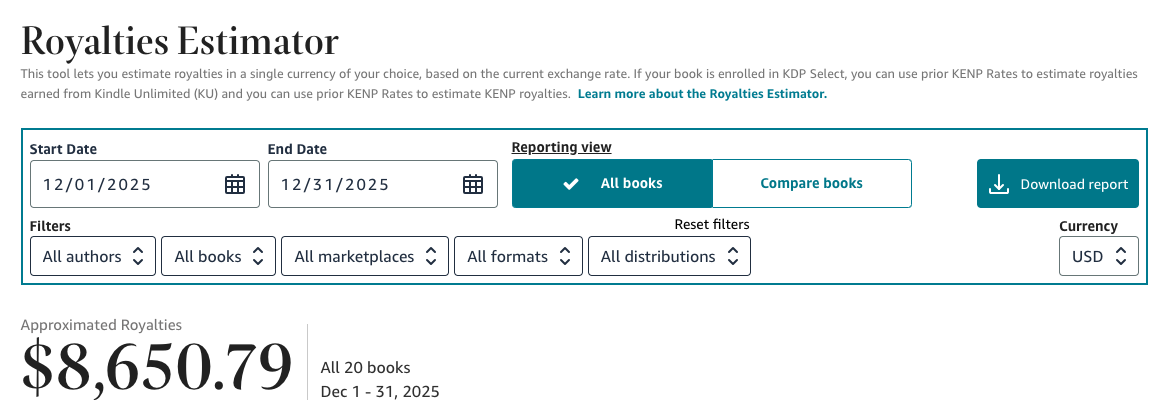Click the End Date input field
This screenshot has width=1150, height=418.
click(x=363, y=184)
